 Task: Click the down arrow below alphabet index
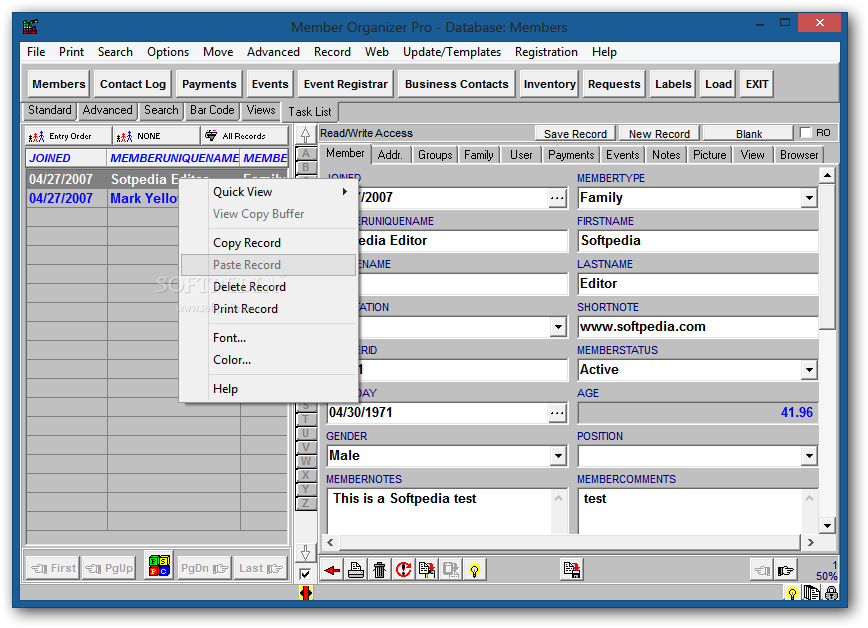[x=305, y=552]
